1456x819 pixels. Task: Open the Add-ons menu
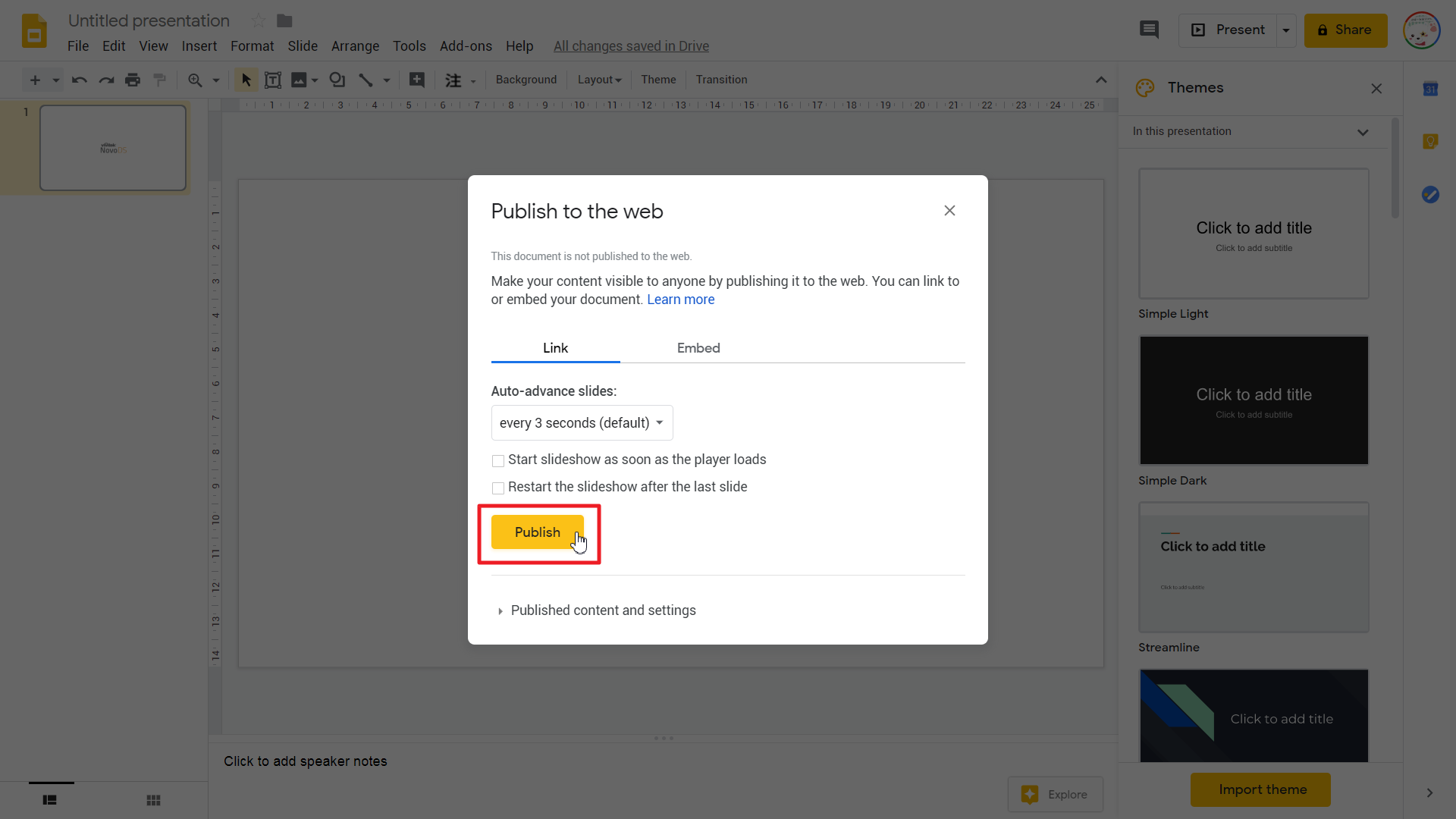click(x=466, y=46)
